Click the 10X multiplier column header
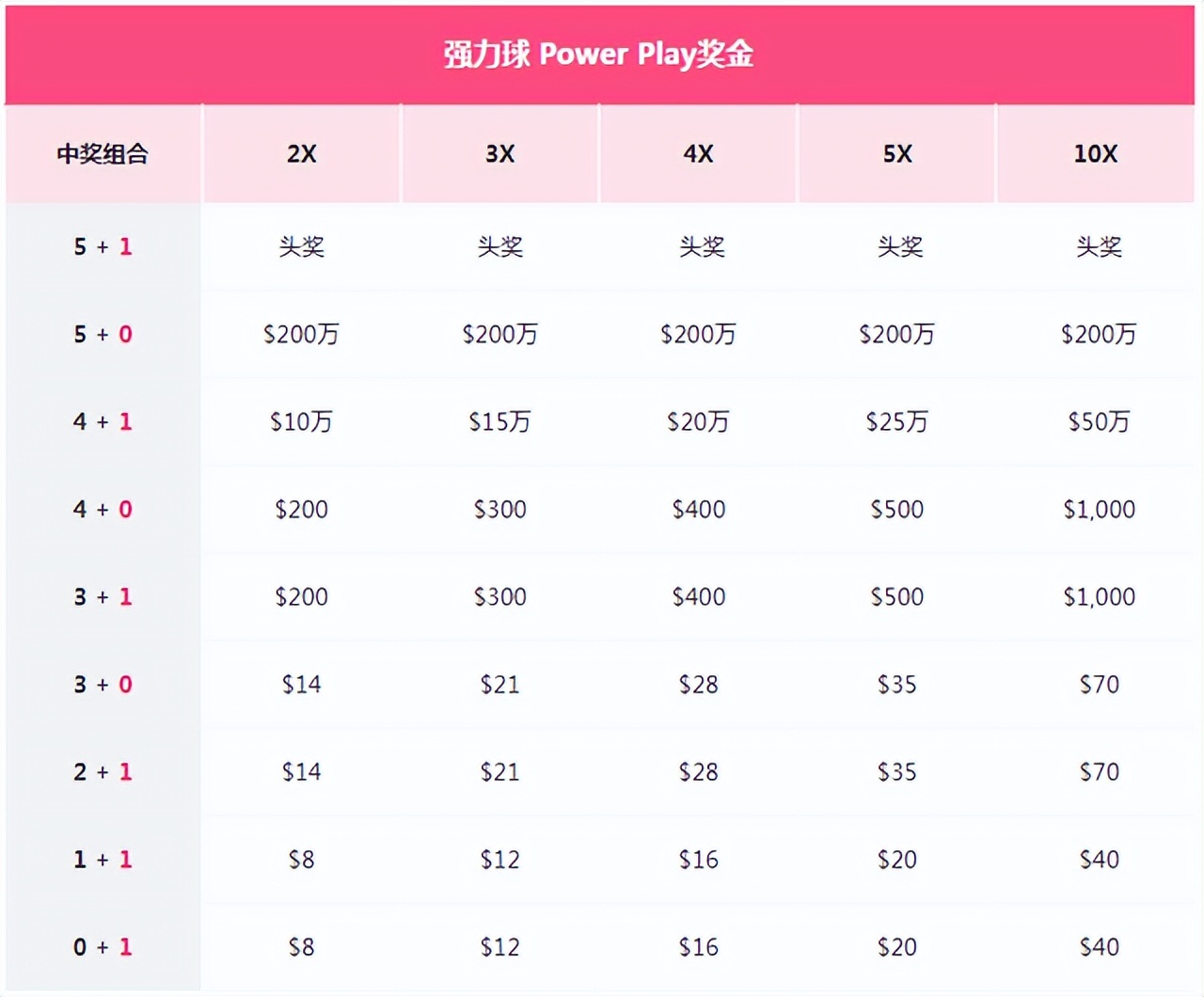The height and width of the screenshot is (997, 1204). pyautogui.click(x=1096, y=154)
